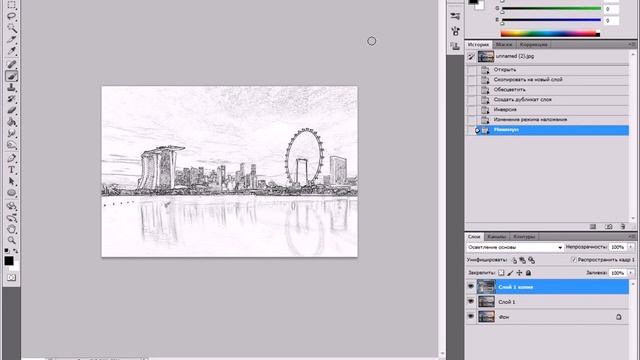Click lock position move icon
The height and width of the screenshot is (360, 640).
[519, 273]
